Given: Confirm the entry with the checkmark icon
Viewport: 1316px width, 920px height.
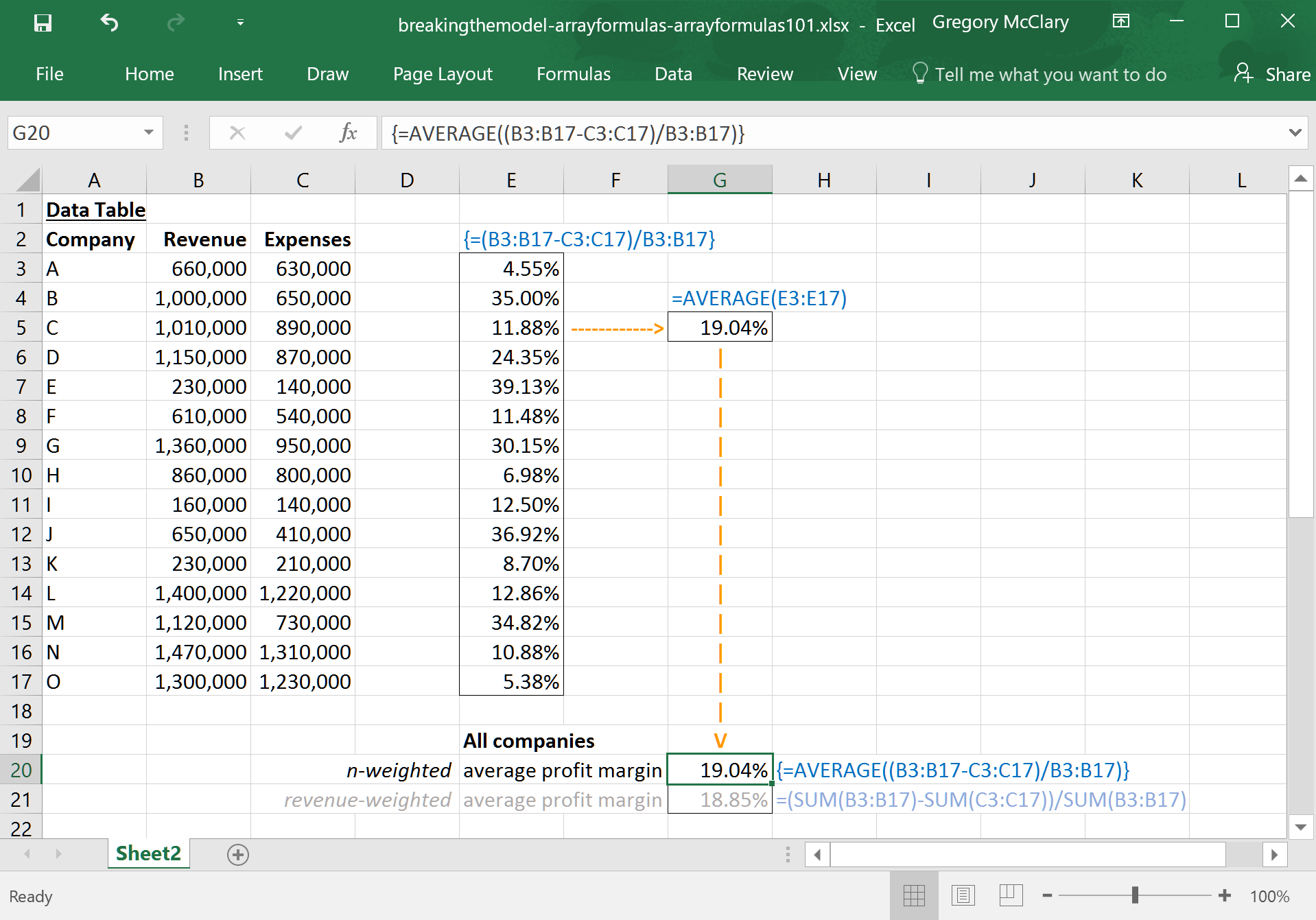Looking at the screenshot, I should [x=292, y=132].
